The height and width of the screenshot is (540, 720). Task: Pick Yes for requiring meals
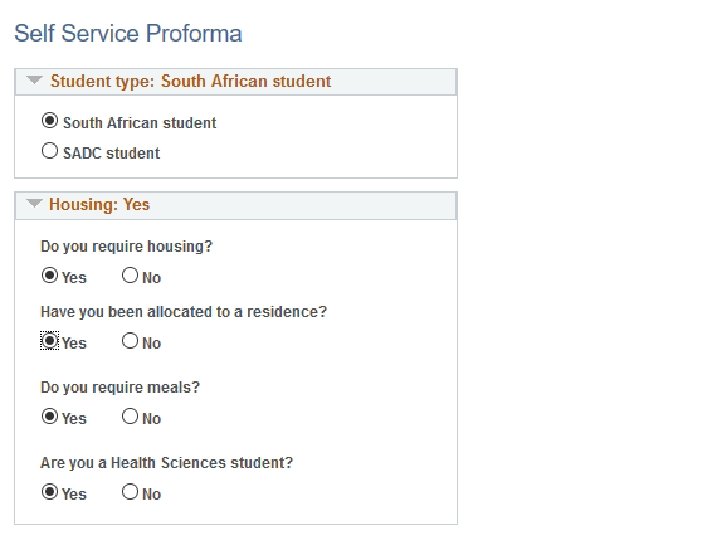[x=50, y=416]
